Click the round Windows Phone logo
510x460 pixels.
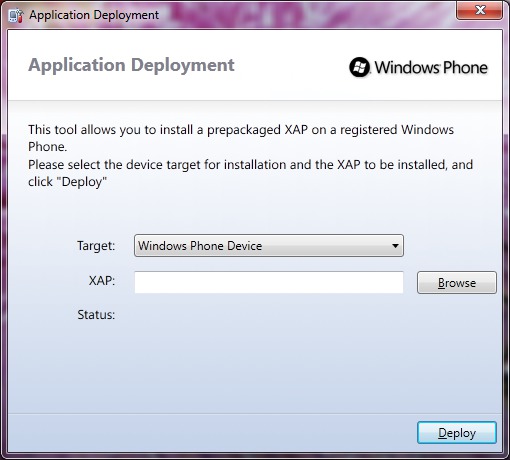pos(359,67)
